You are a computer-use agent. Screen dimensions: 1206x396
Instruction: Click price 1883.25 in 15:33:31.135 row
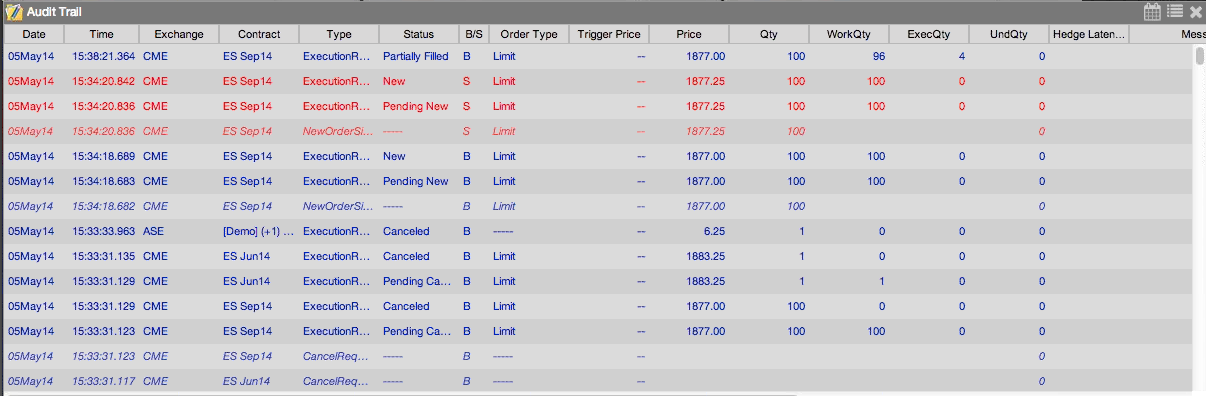point(706,256)
